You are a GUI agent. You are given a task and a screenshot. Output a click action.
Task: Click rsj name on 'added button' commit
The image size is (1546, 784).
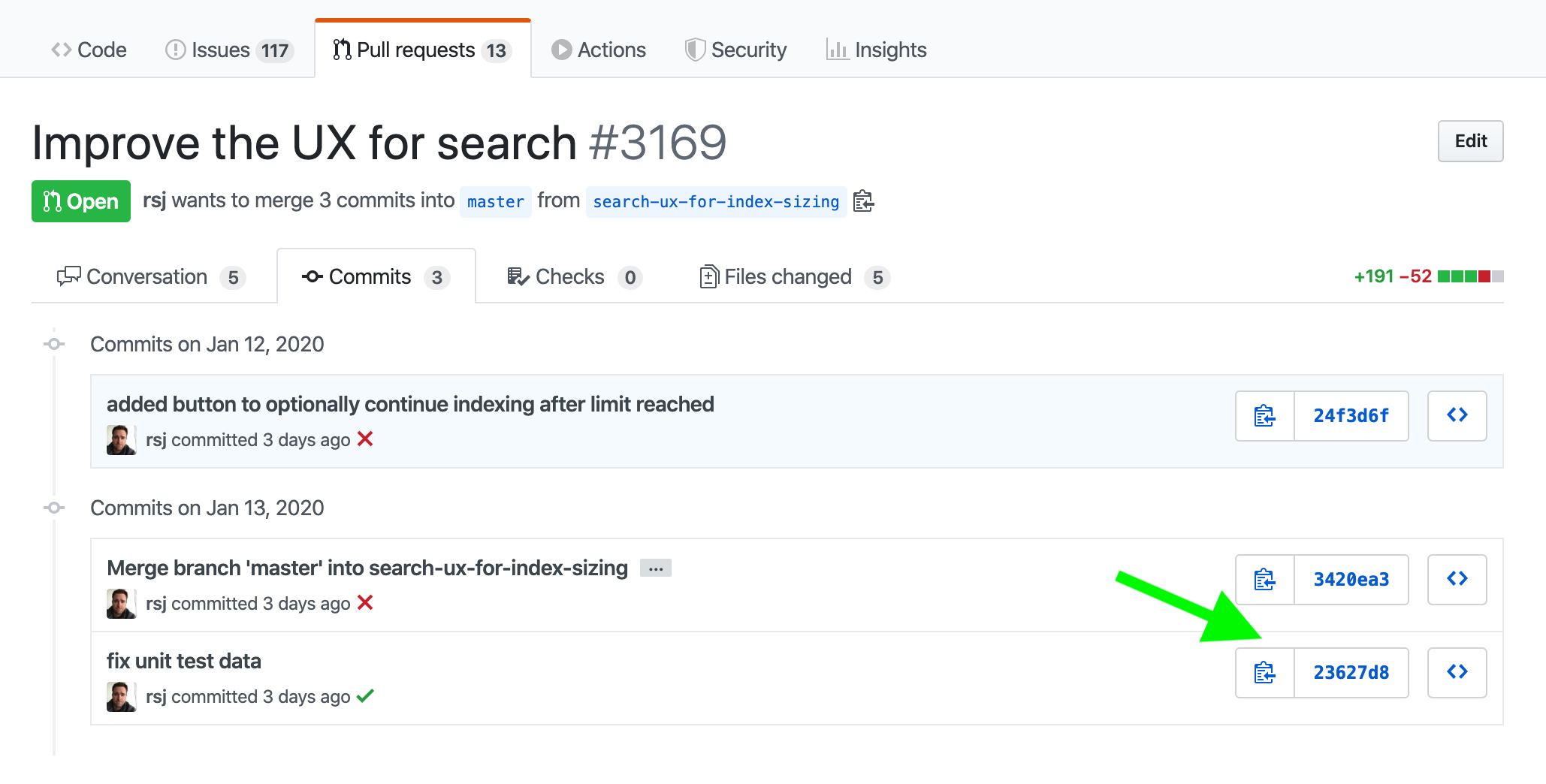(x=156, y=439)
